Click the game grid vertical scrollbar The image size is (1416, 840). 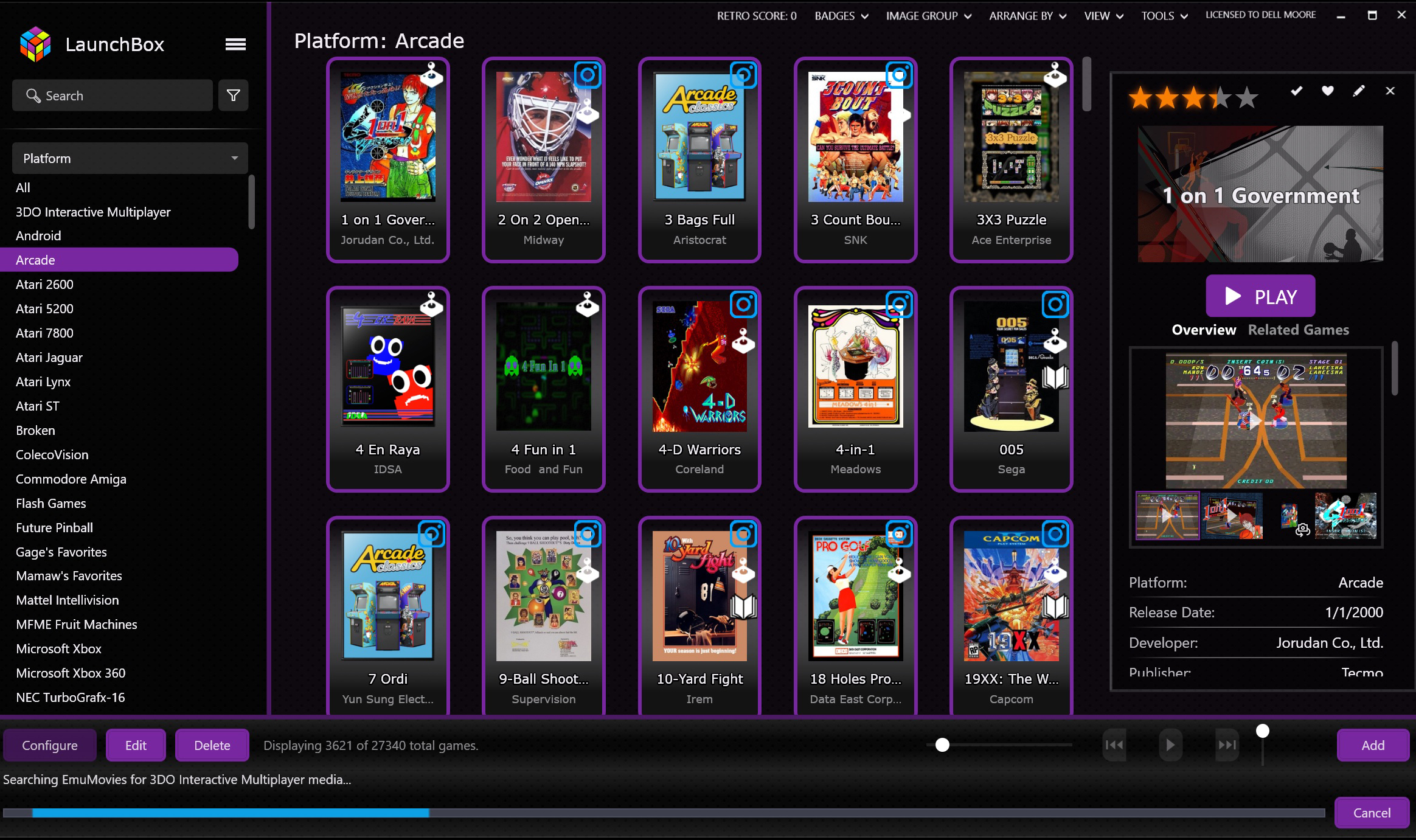click(x=1087, y=85)
